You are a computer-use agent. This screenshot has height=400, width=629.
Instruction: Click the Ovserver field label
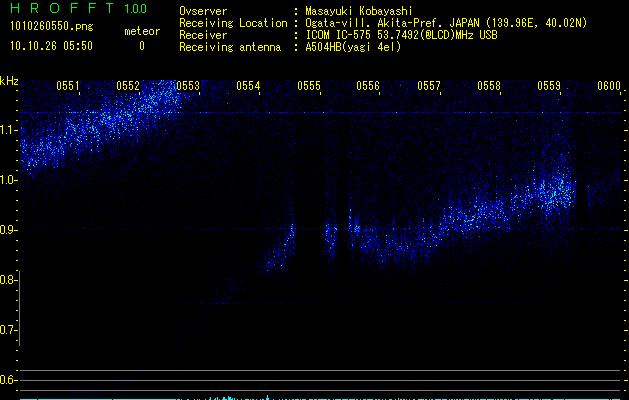click(x=203, y=11)
